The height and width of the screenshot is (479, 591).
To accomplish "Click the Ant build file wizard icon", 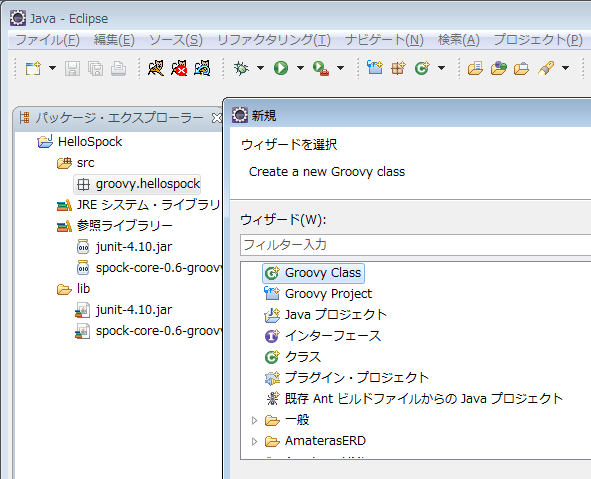I will pos(273,399).
